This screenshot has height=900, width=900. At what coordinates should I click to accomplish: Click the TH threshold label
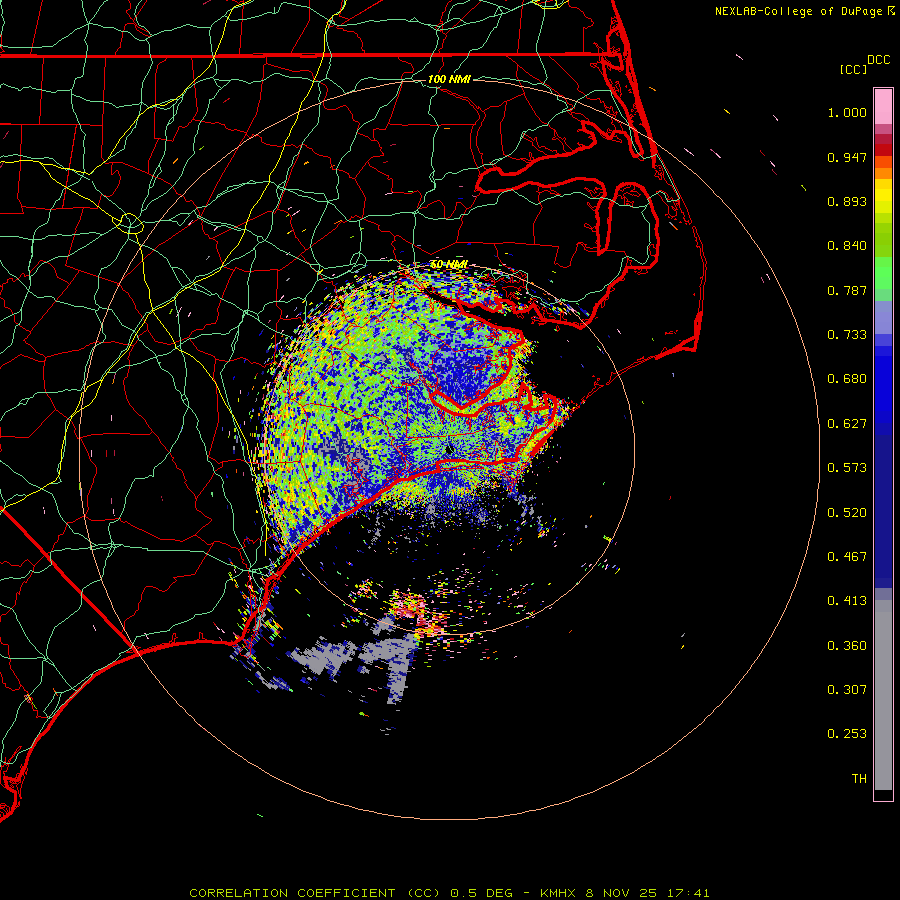pos(859,779)
